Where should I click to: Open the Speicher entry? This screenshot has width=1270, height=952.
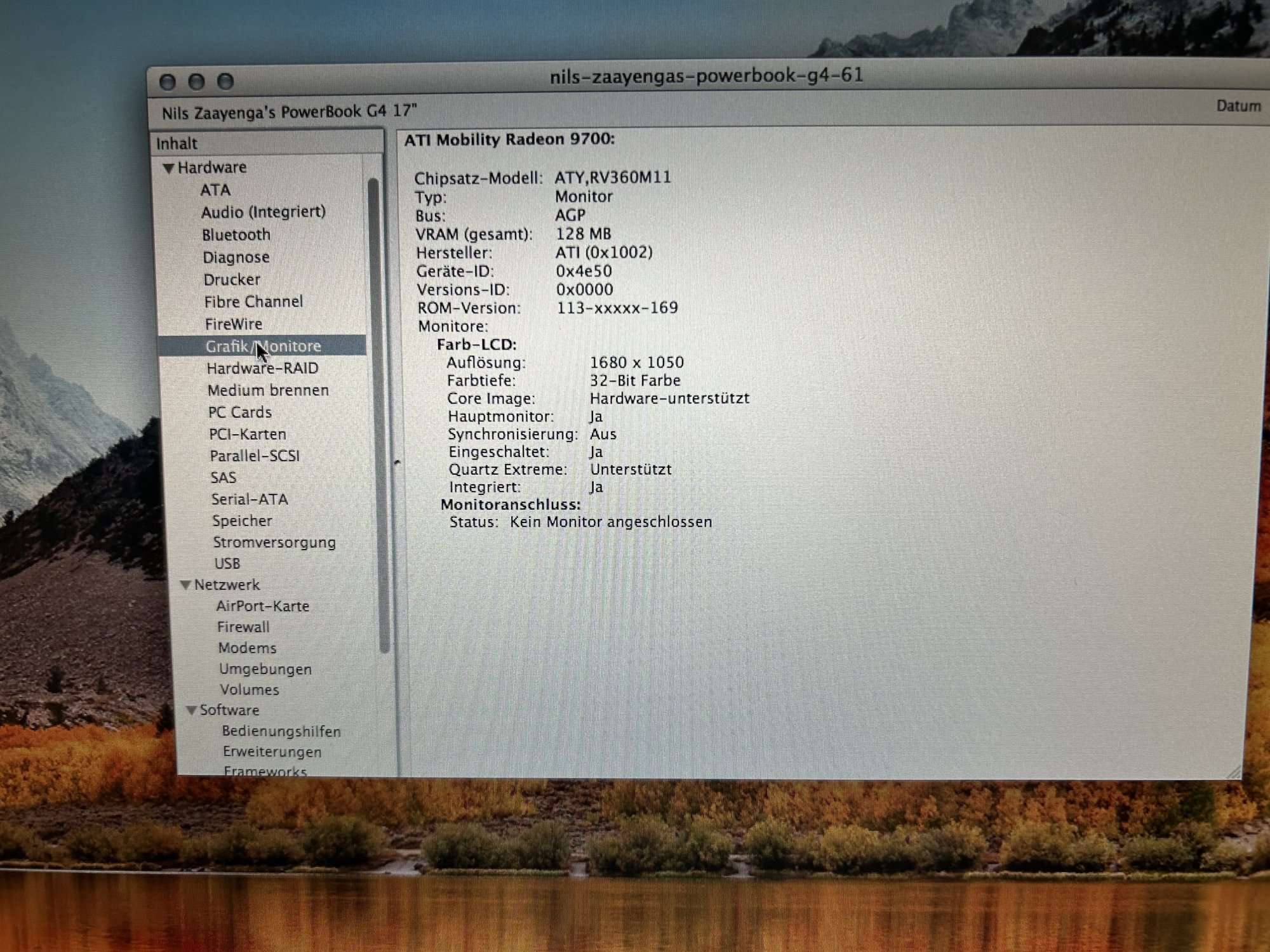(x=242, y=521)
